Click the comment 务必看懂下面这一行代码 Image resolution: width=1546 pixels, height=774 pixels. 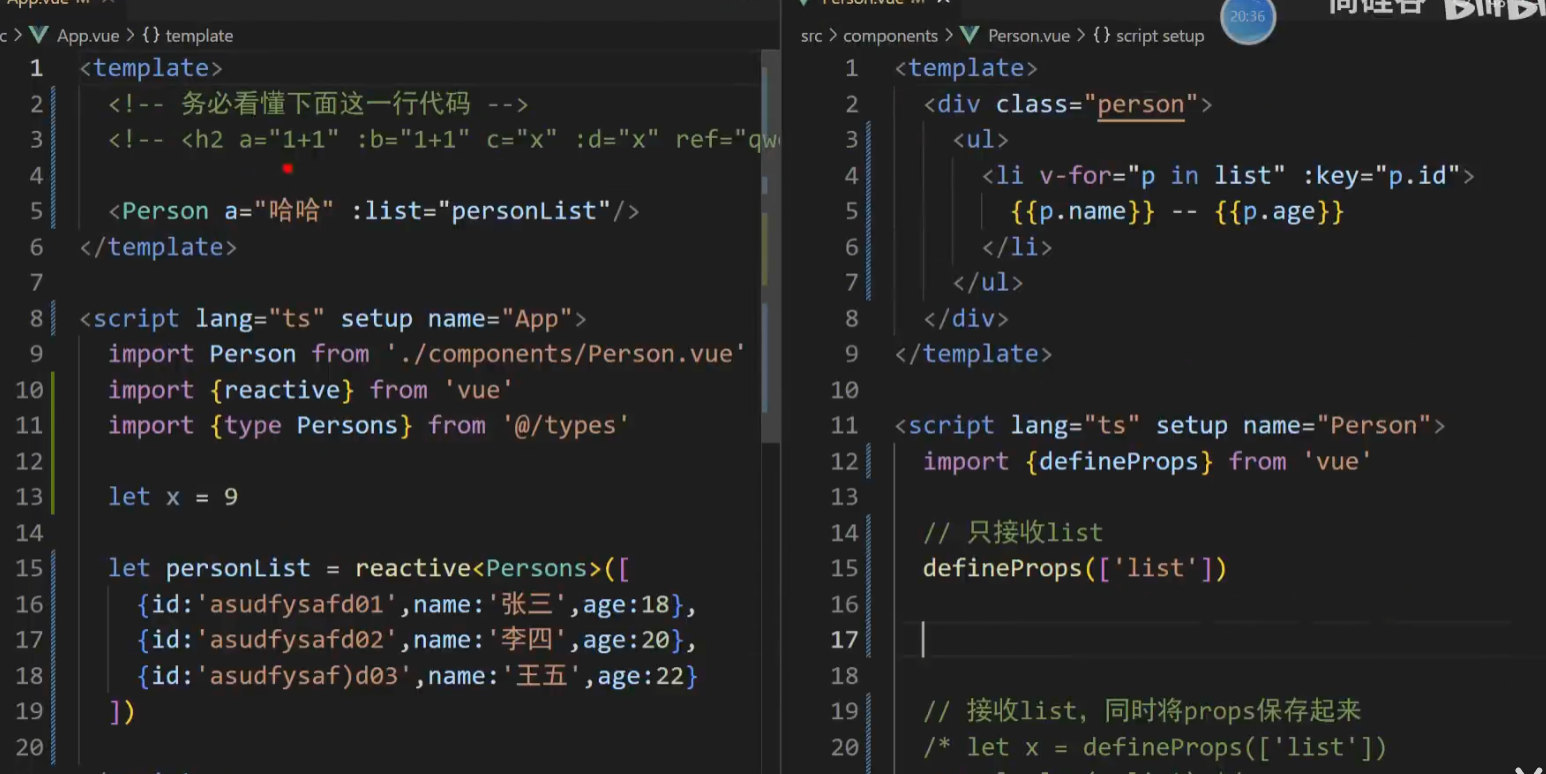[x=326, y=104]
